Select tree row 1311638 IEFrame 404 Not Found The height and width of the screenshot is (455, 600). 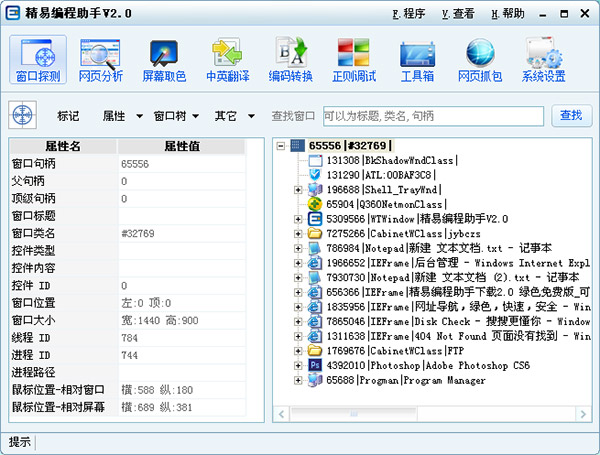tap(458, 336)
